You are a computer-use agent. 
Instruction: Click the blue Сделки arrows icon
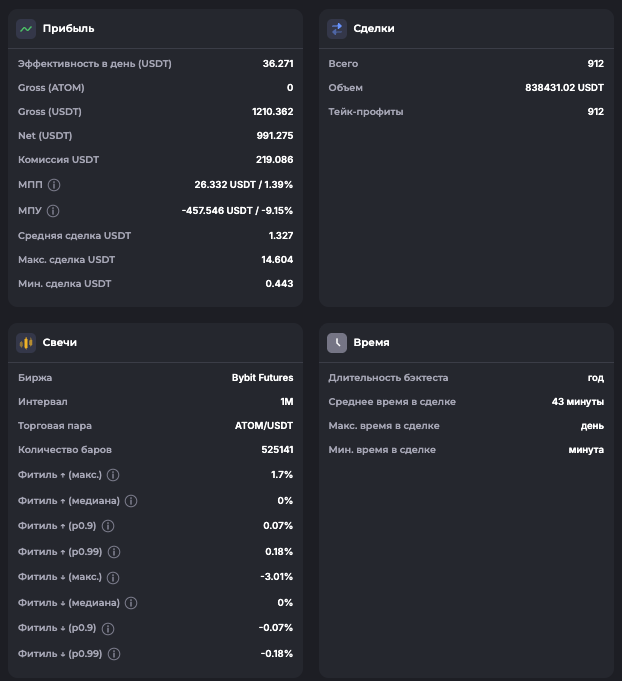click(337, 29)
